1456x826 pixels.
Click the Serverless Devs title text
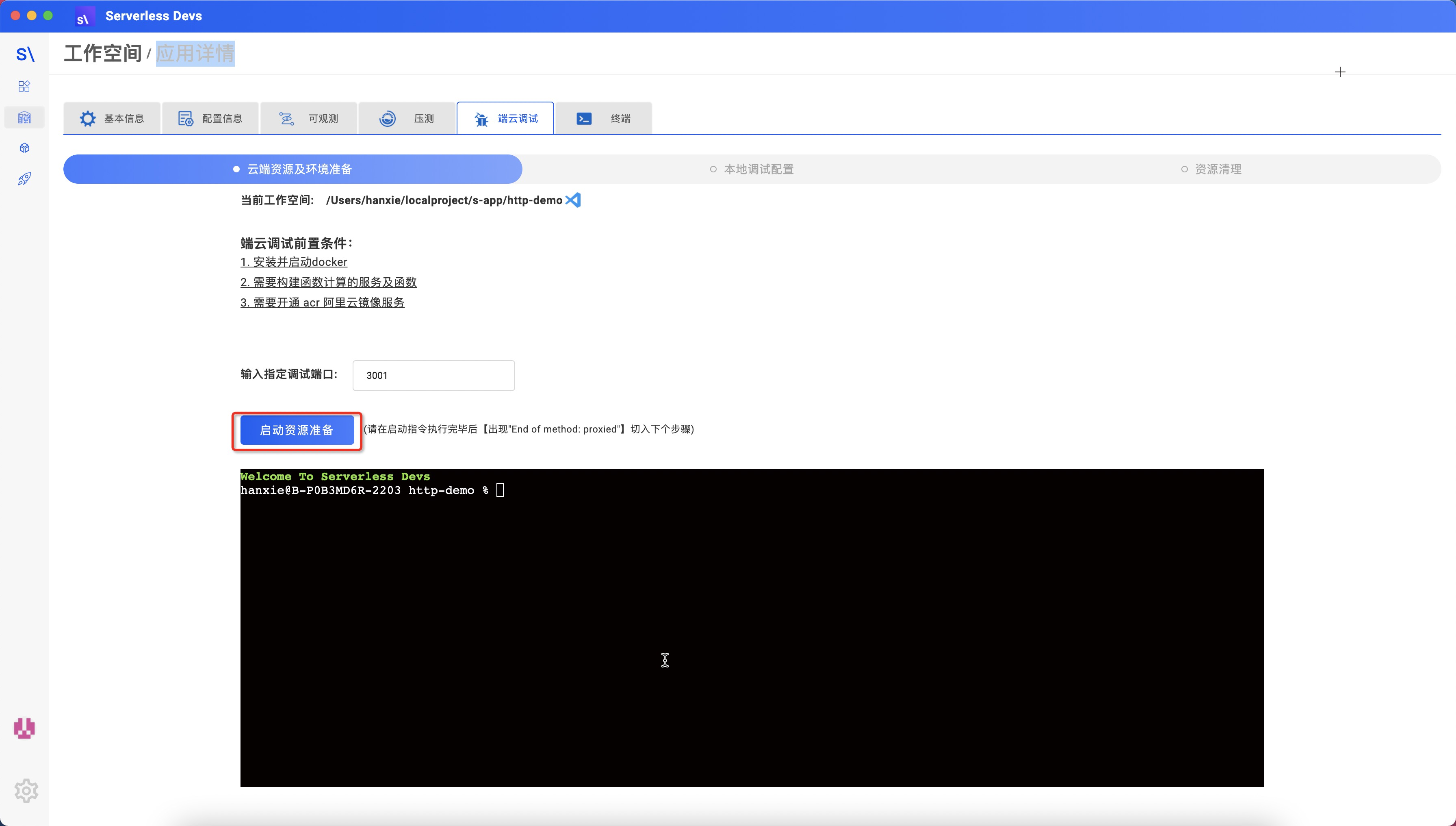click(x=154, y=16)
